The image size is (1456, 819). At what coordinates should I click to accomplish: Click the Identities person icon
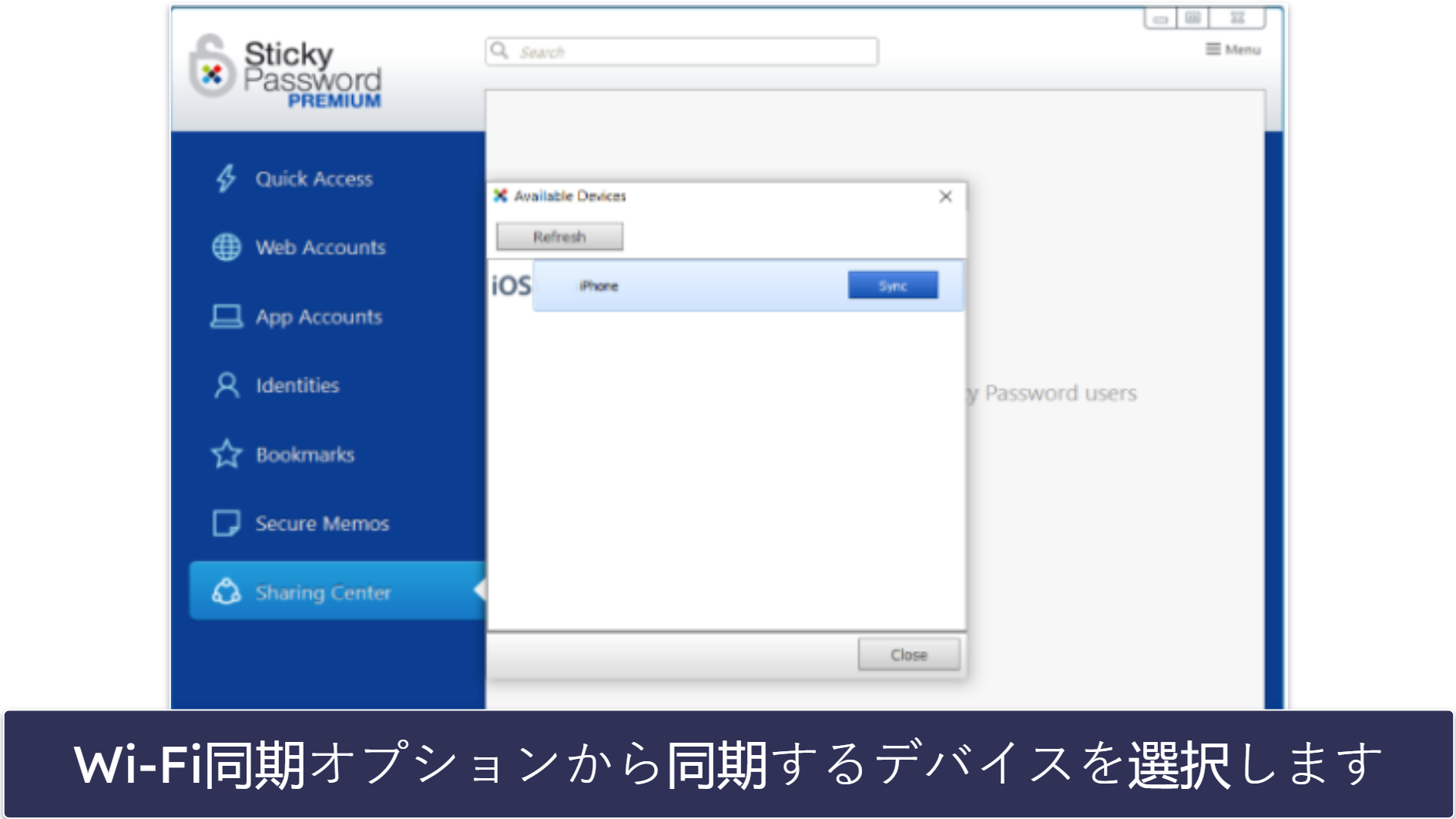pyautogui.click(x=226, y=385)
